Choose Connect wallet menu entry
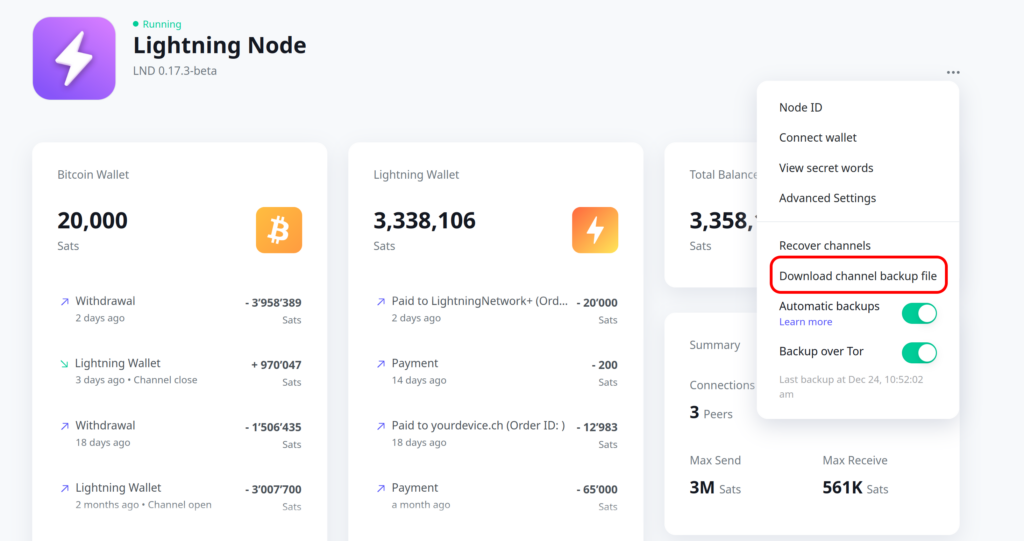Image resolution: width=1024 pixels, height=541 pixels. 818,137
